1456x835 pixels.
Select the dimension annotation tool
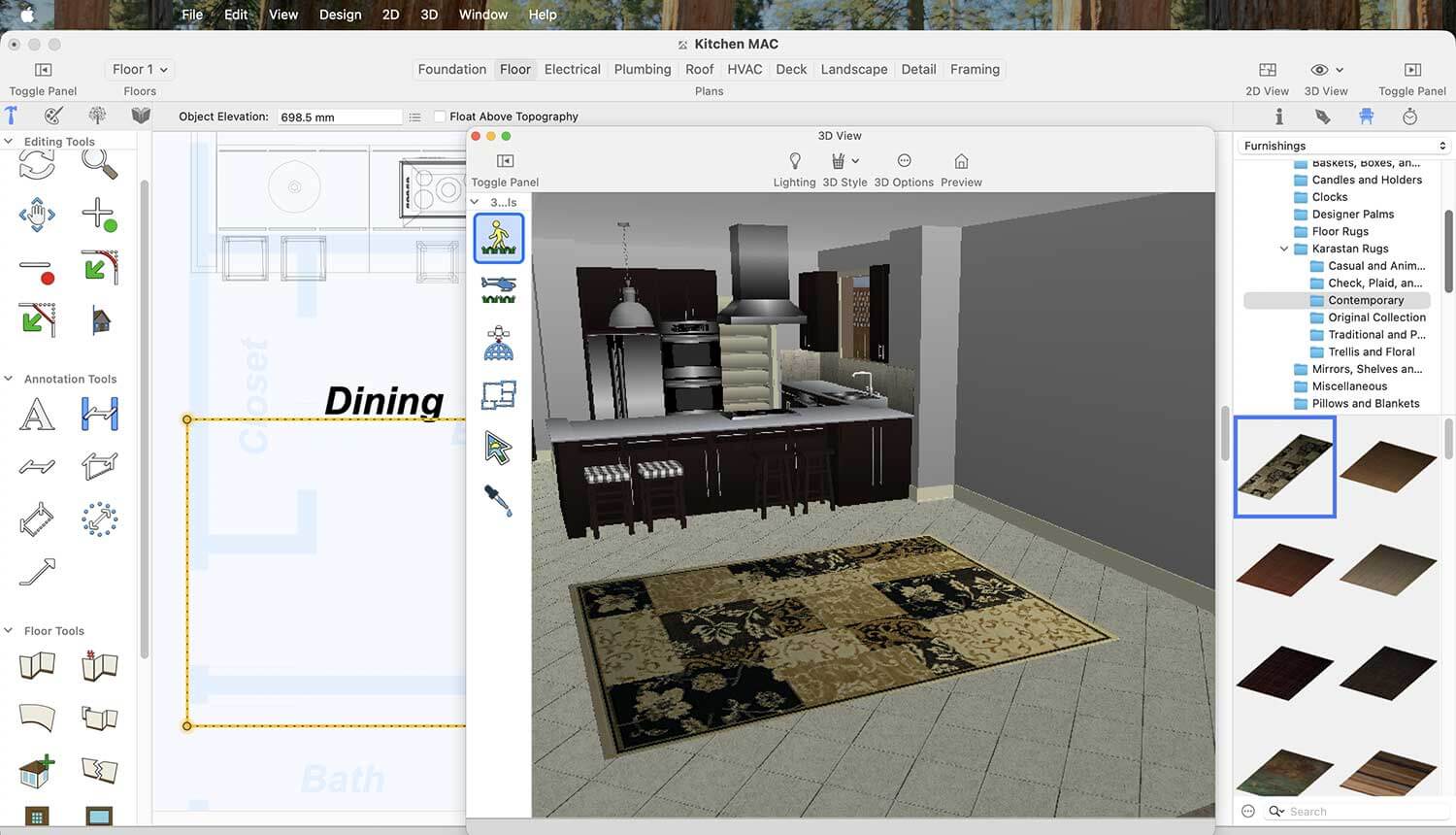99,415
